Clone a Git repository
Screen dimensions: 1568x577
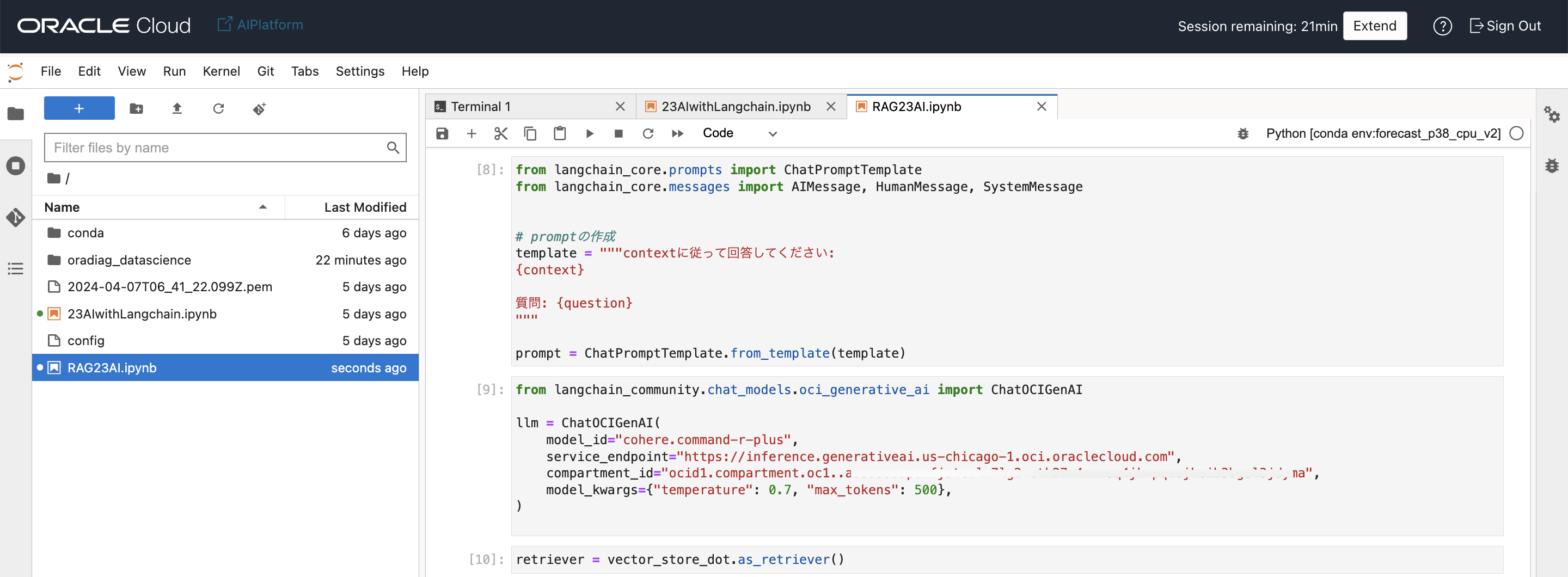tap(259, 108)
